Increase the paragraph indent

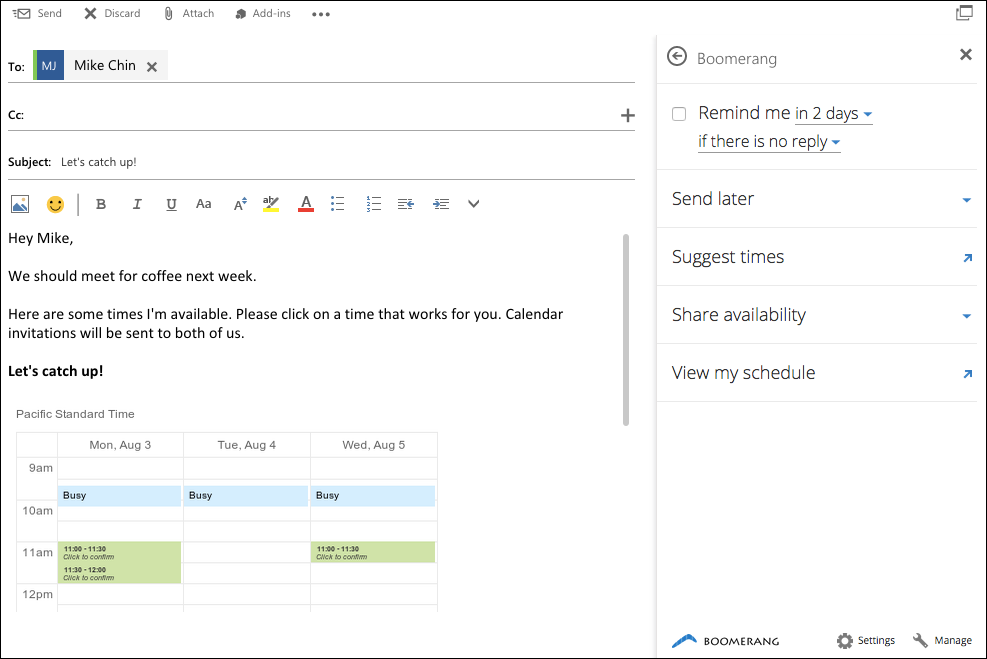click(x=441, y=203)
